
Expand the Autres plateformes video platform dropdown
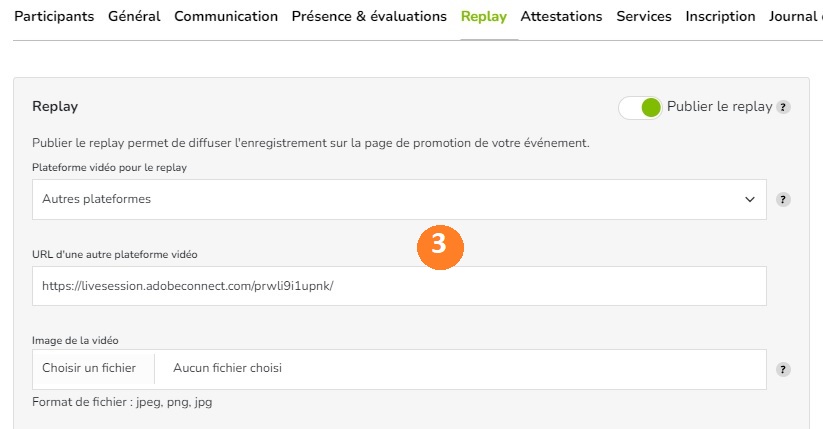pyautogui.click(x=399, y=200)
